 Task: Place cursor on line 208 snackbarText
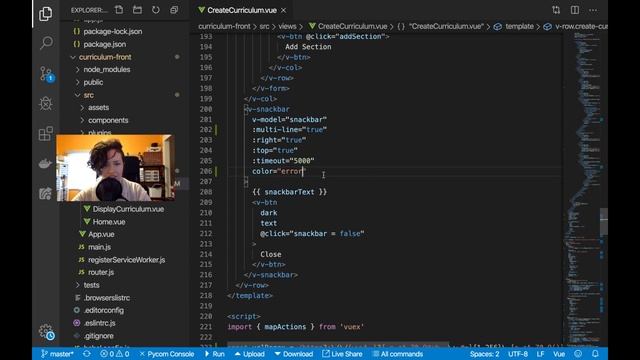point(289,192)
